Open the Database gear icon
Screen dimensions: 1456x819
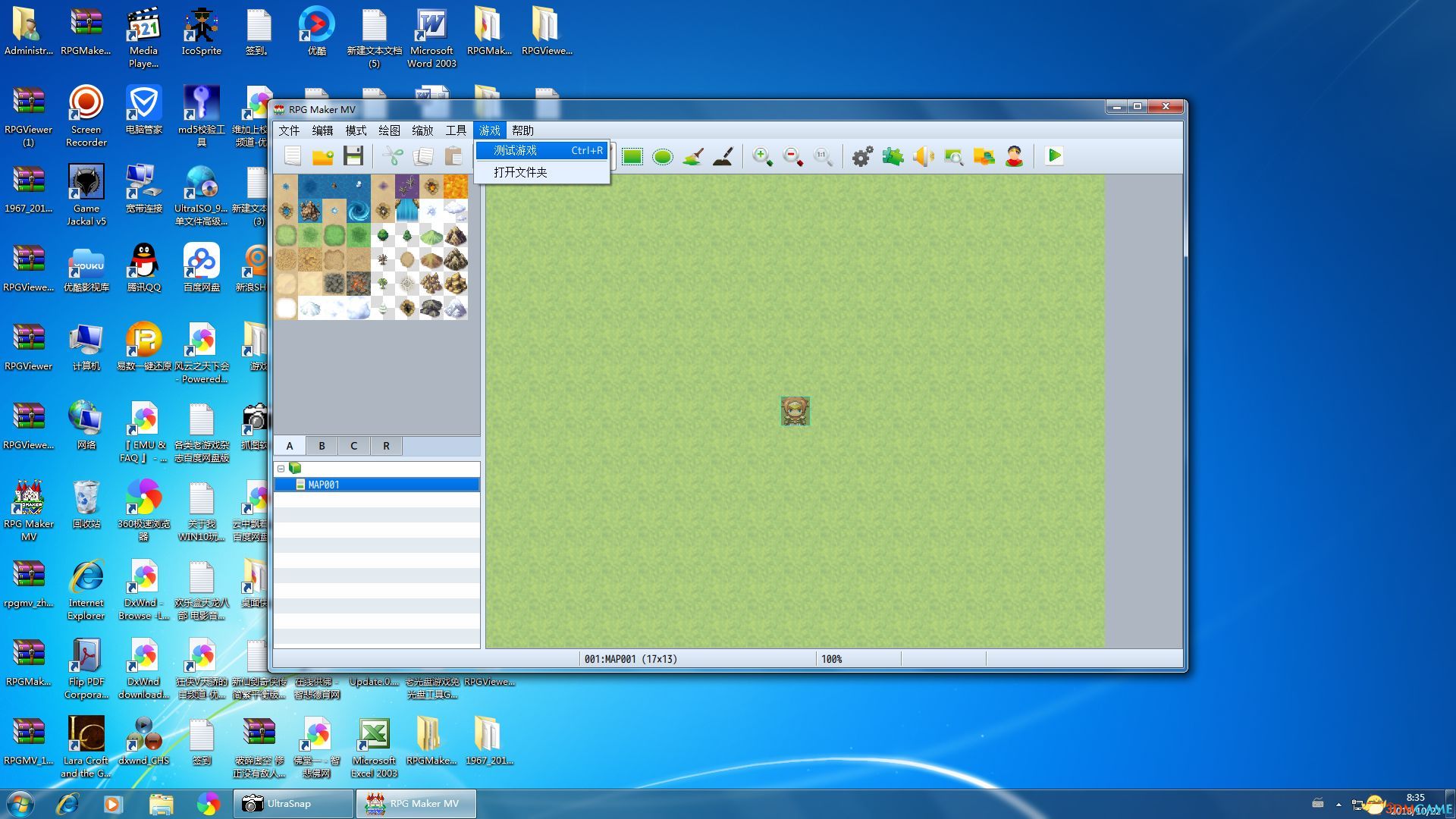pos(862,156)
